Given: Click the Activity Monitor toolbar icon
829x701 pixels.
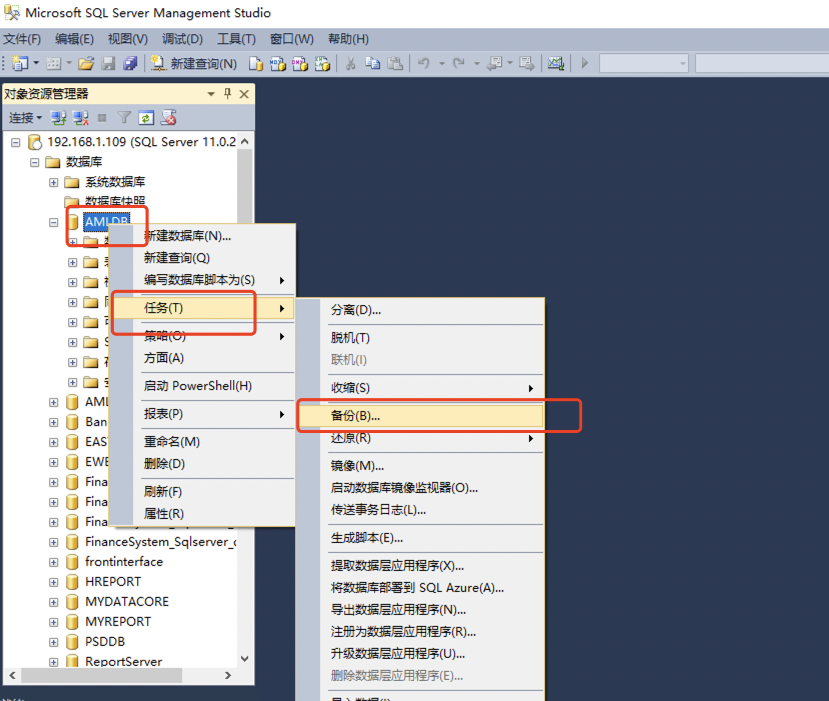Looking at the screenshot, I should 556,63.
